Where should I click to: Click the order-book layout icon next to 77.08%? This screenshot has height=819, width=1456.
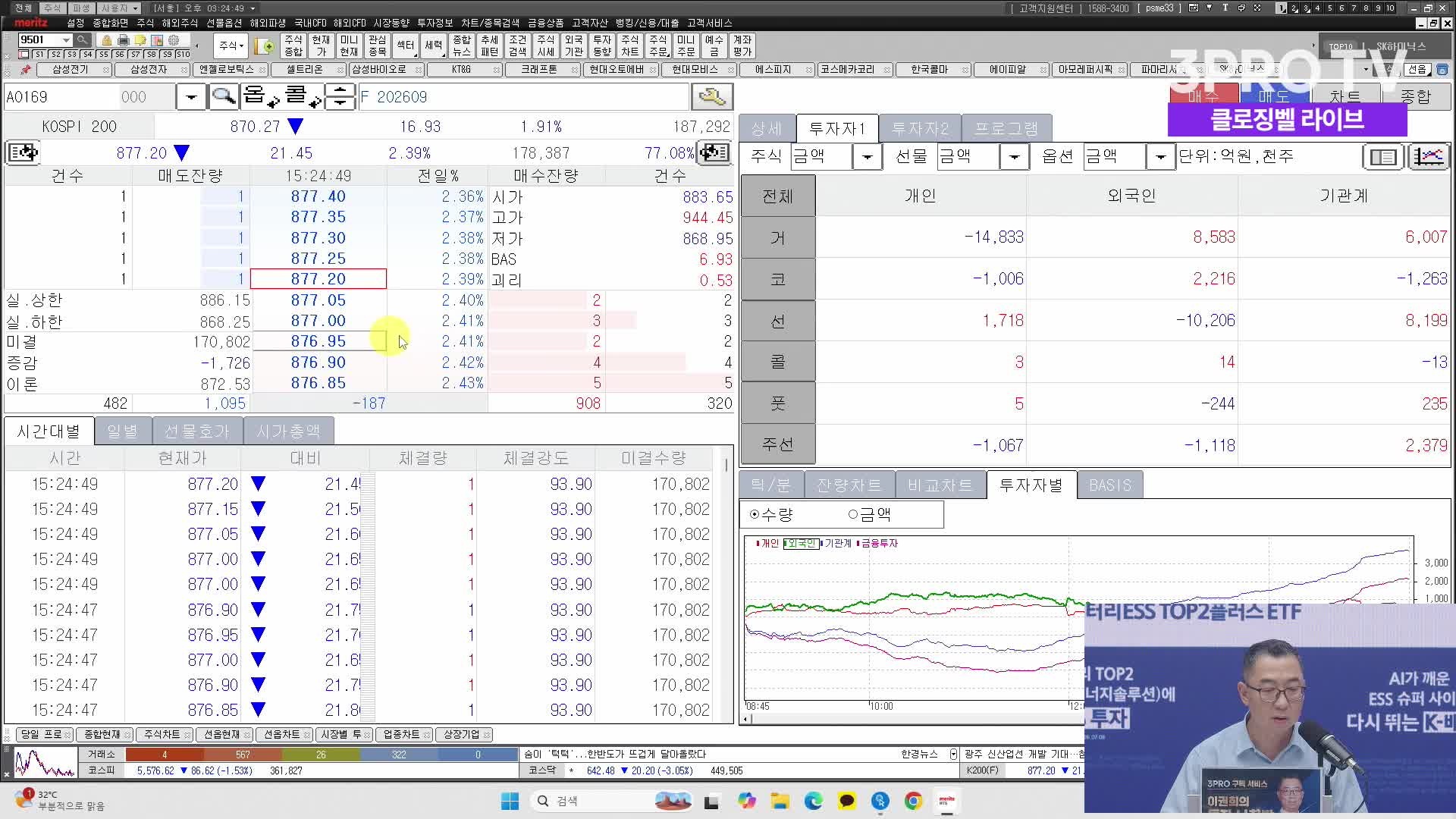coord(714,152)
